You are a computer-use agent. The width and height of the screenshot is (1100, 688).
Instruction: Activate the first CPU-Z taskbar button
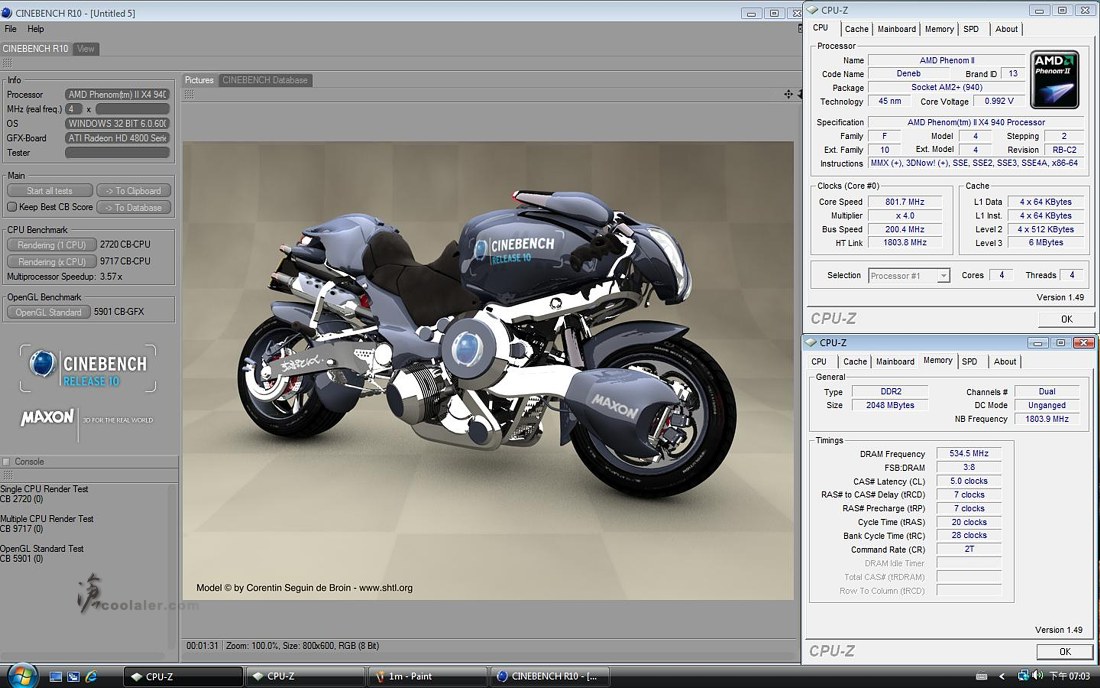pyautogui.click(x=184, y=677)
